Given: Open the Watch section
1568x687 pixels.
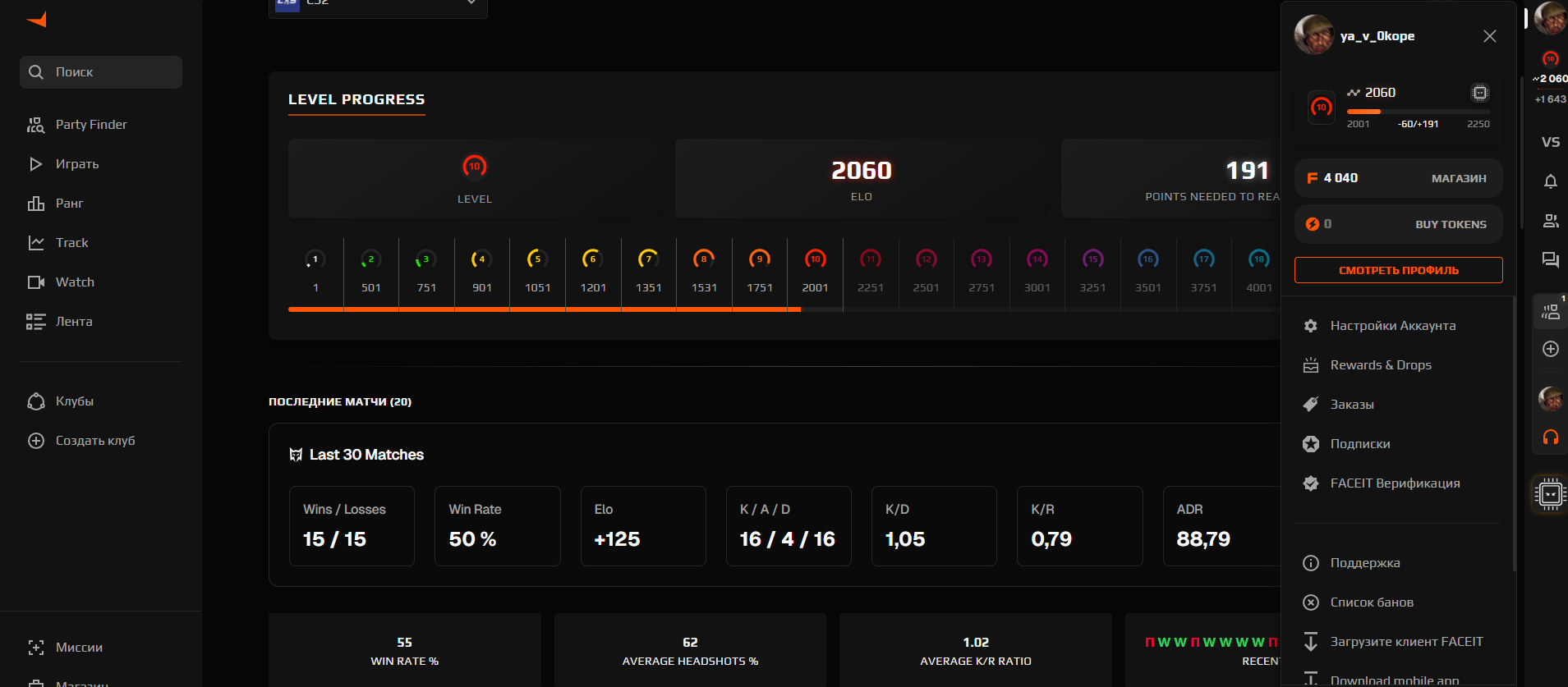Looking at the screenshot, I should [x=100, y=282].
